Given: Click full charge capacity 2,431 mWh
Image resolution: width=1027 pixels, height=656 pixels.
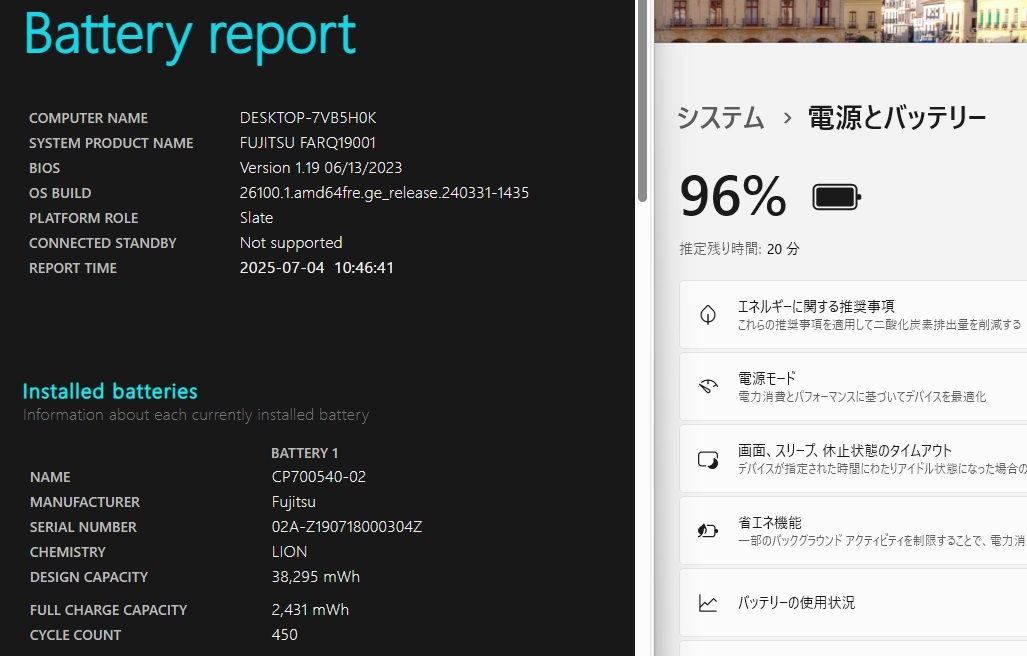Looking at the screenshot, I should (x=310, y=610).
